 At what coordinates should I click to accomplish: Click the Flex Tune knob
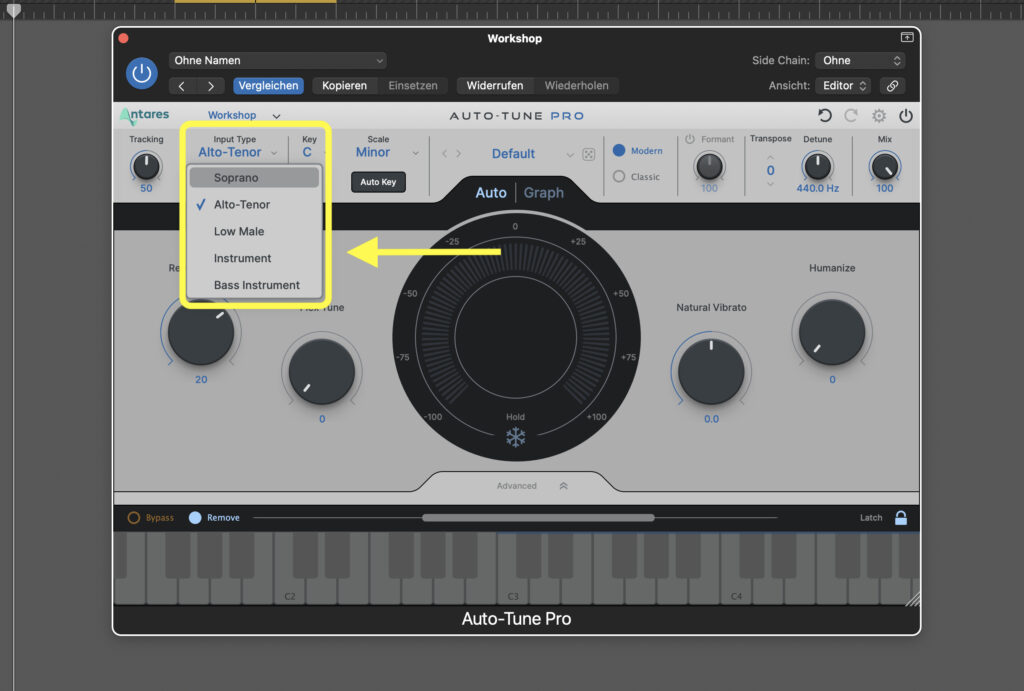pos(322,371)
